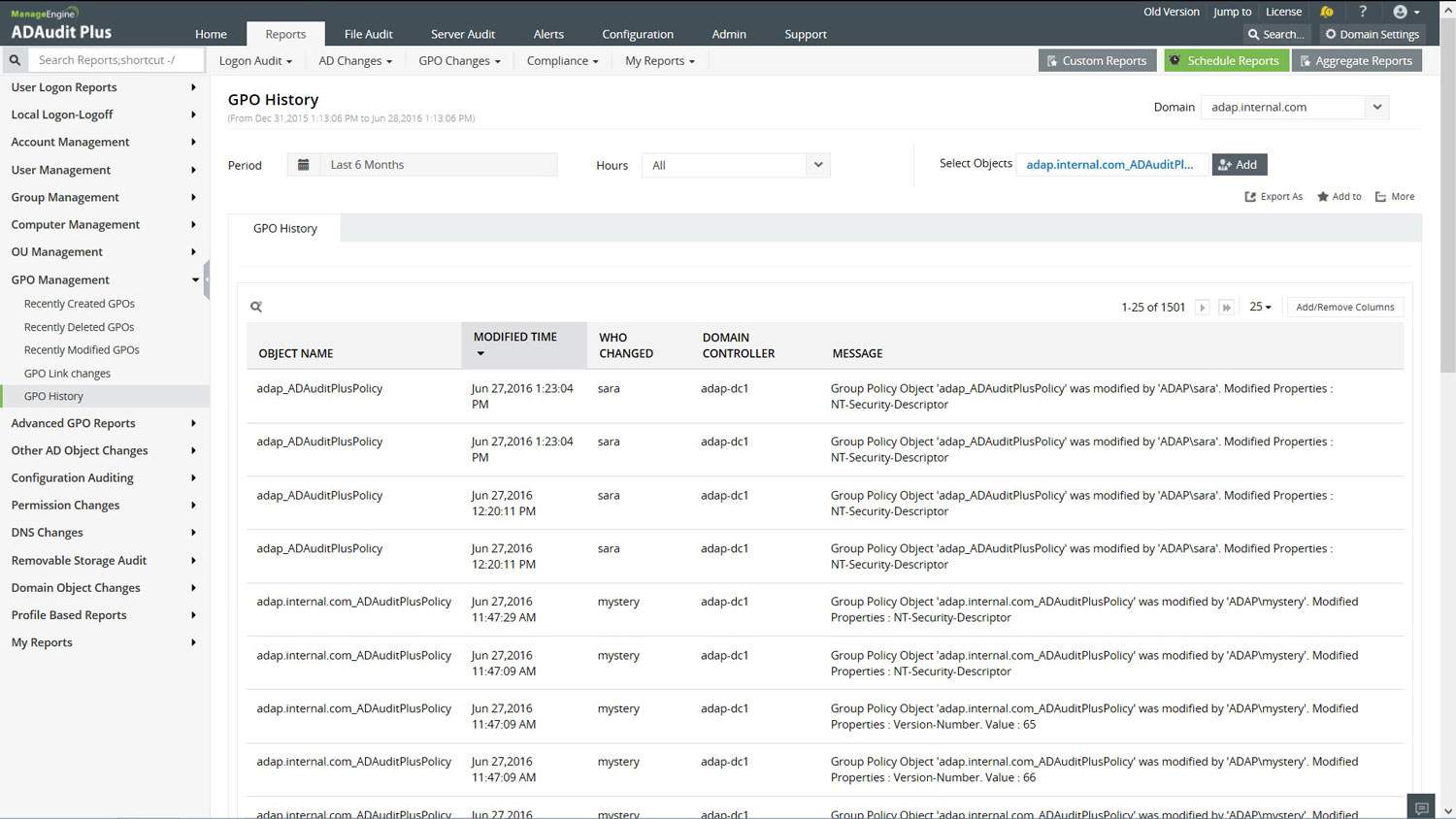Image resolution: width=1456 pixels, height=819 pixels.
Task: Collapse the left sidebar panel handle
Action: coord(207,279)
